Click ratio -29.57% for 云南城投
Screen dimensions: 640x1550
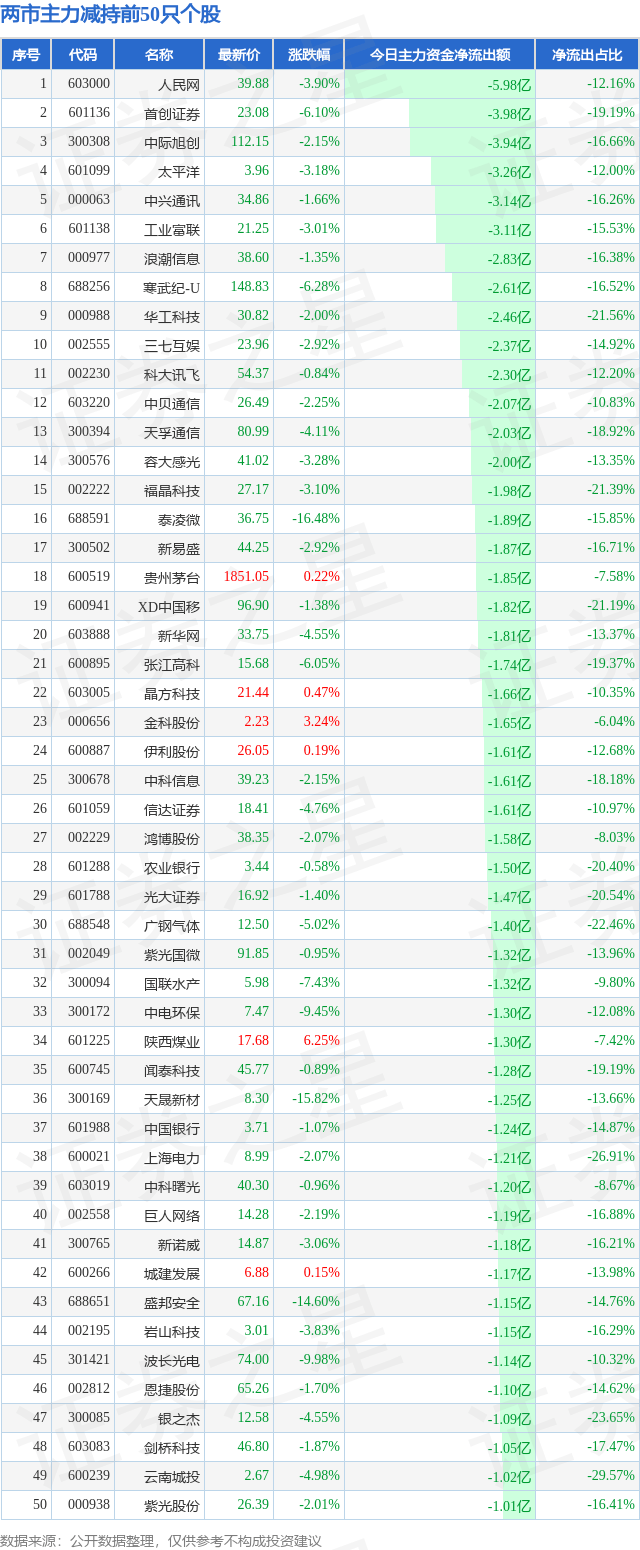(x=611, y=1476)
